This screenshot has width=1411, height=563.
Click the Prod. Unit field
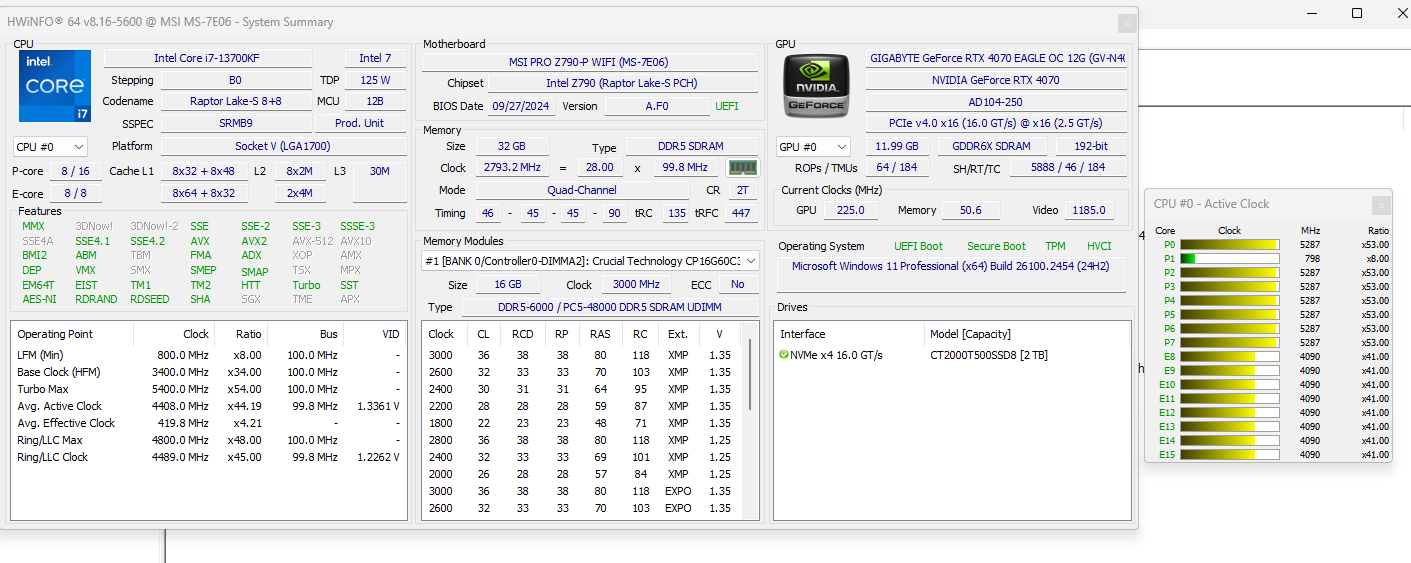[x=360, y=123]
